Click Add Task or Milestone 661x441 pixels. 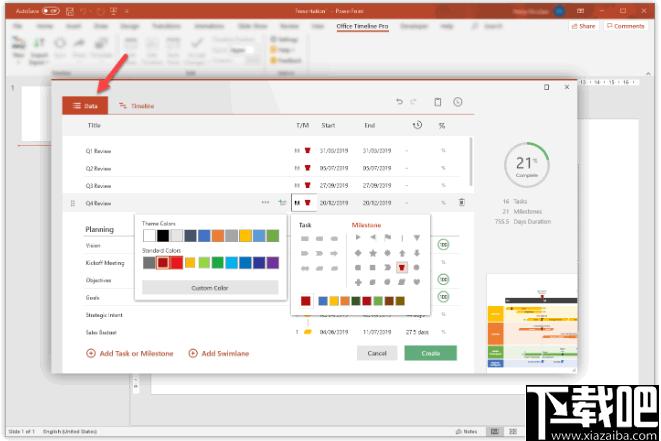130,353
